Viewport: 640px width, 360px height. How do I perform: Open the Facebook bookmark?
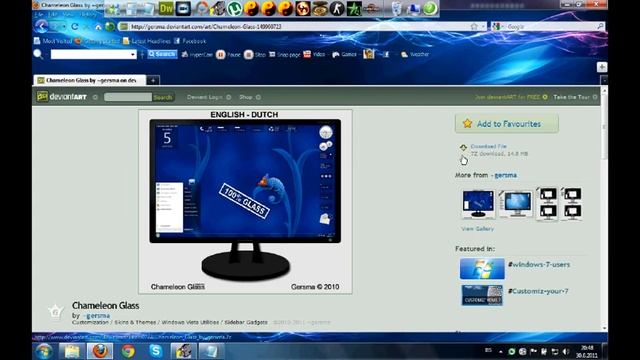click(x=190, y=41)
